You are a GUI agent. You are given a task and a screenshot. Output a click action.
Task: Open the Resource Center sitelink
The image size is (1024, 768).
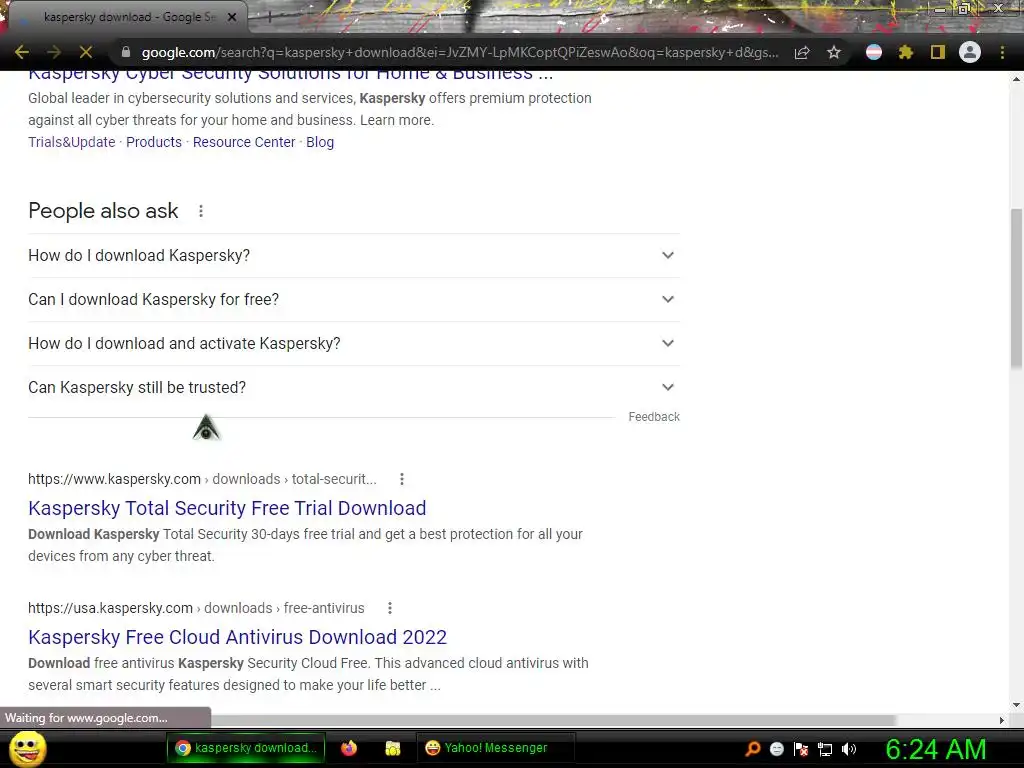[x=244, y=142]
